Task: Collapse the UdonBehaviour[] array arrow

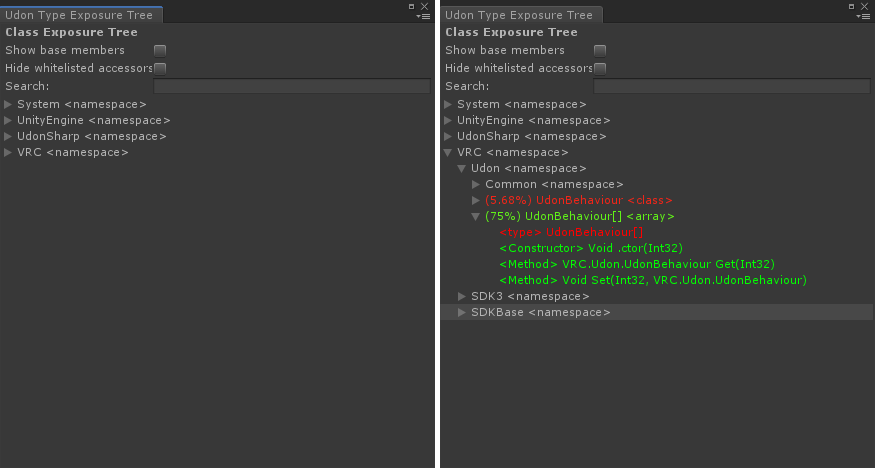Action: pyautogui.click(x=476, y=216)
